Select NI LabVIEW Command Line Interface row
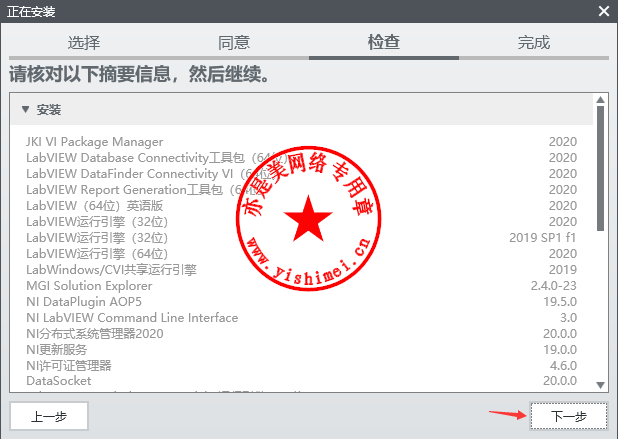The height and width of the screenshot is (439, 618). coord(302,318)
